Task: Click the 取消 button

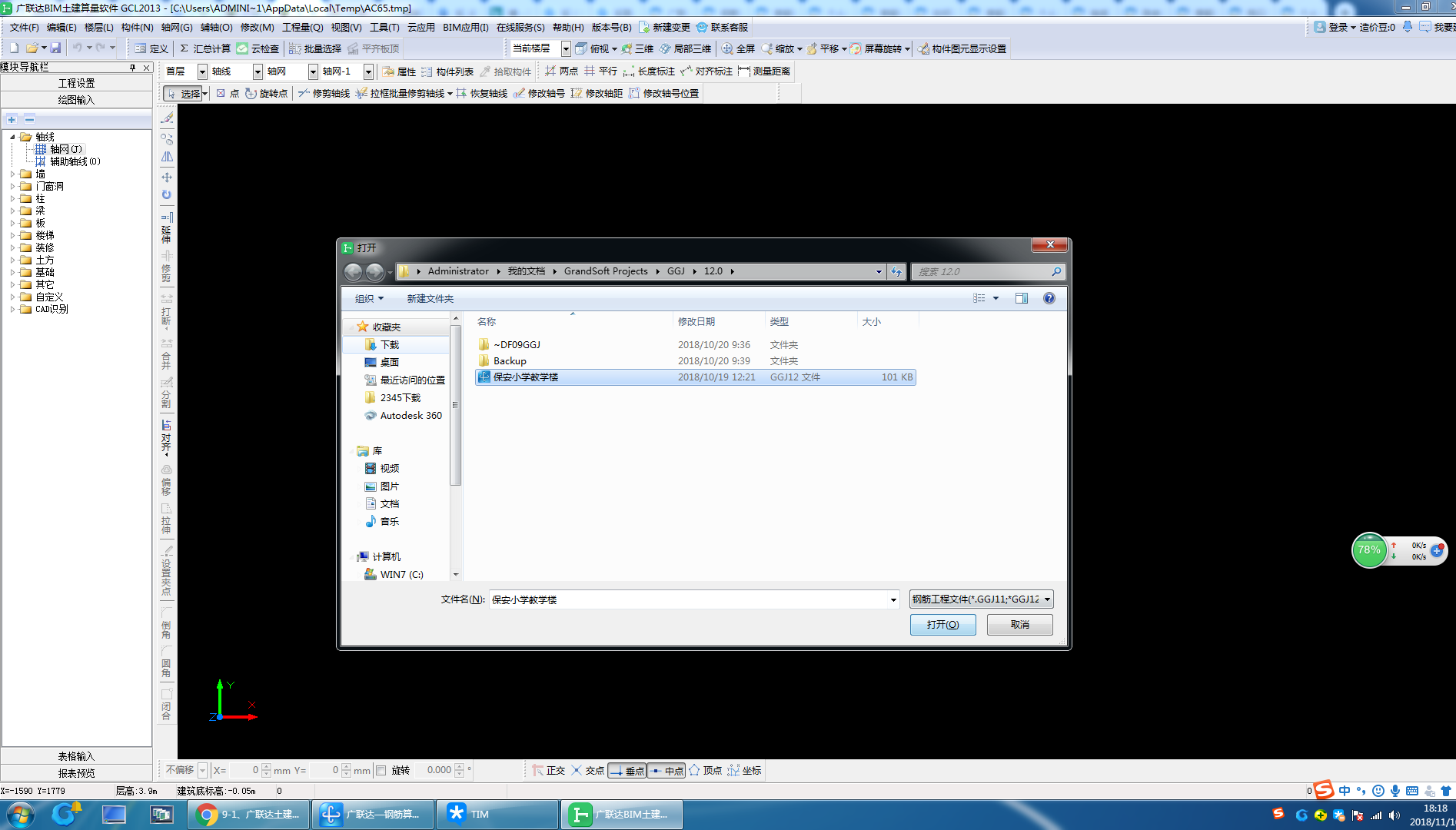Action: click(1020, 625)
